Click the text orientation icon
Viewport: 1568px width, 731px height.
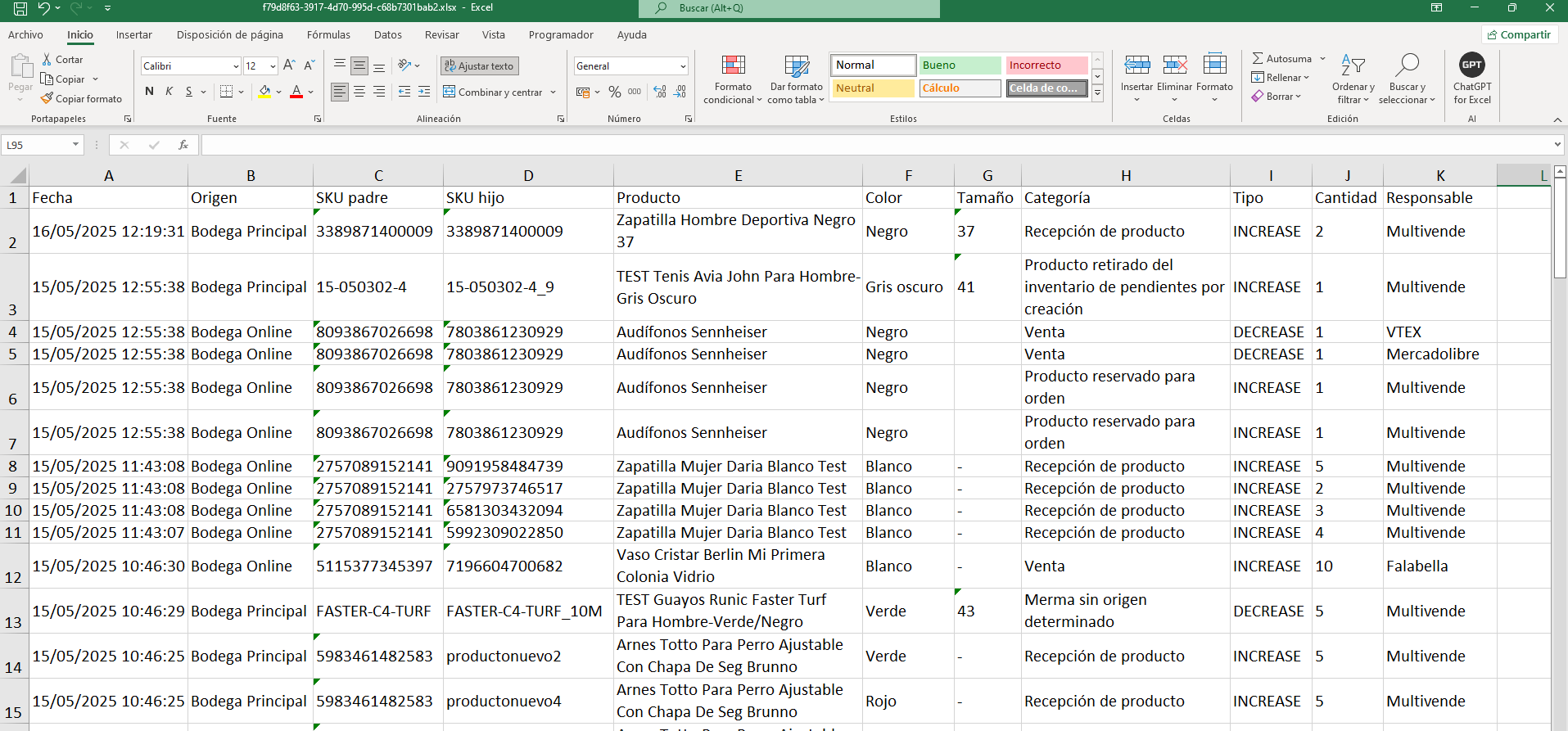(404, 65)
